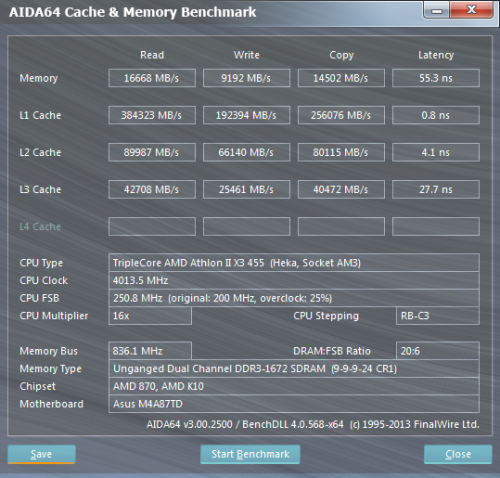
Task: Click the DRAM:FSB Ratio value 20:6
Action: click(438, 351)
